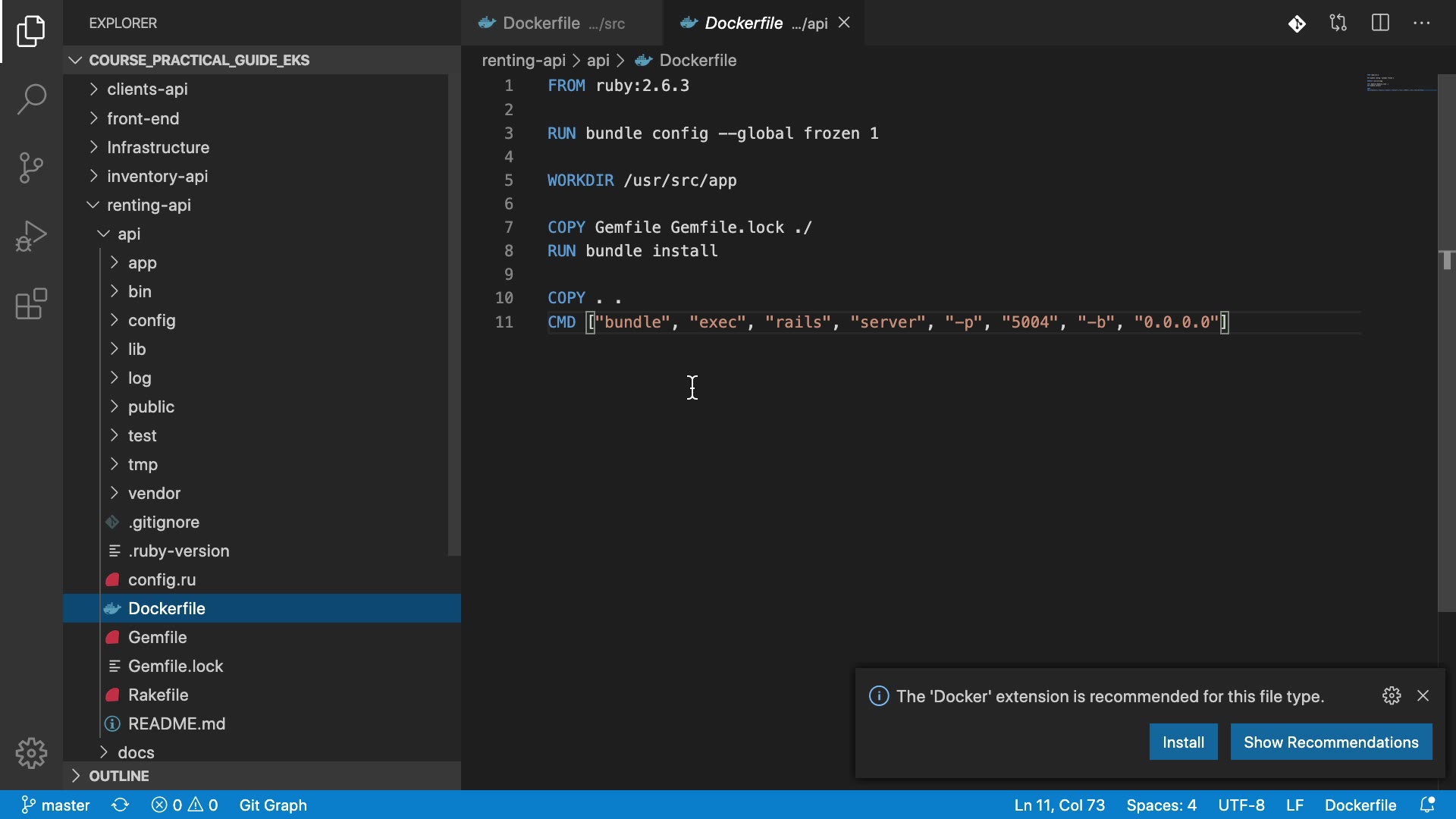Open Run and Debug view

(x=31, y=236)
